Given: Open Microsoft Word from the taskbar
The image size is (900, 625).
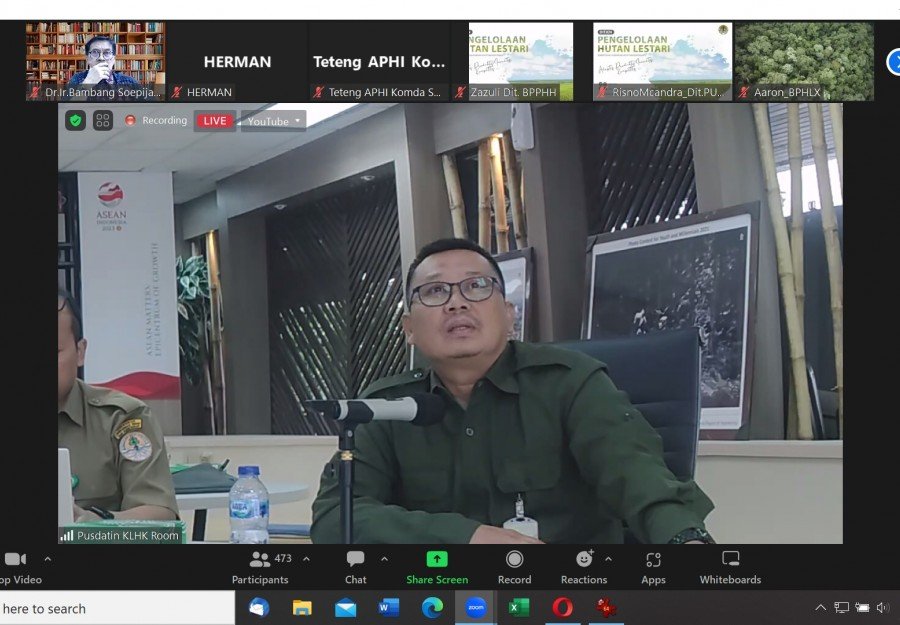Looking at the screenshot, I should pyautogui.click(x=389, y=607).
